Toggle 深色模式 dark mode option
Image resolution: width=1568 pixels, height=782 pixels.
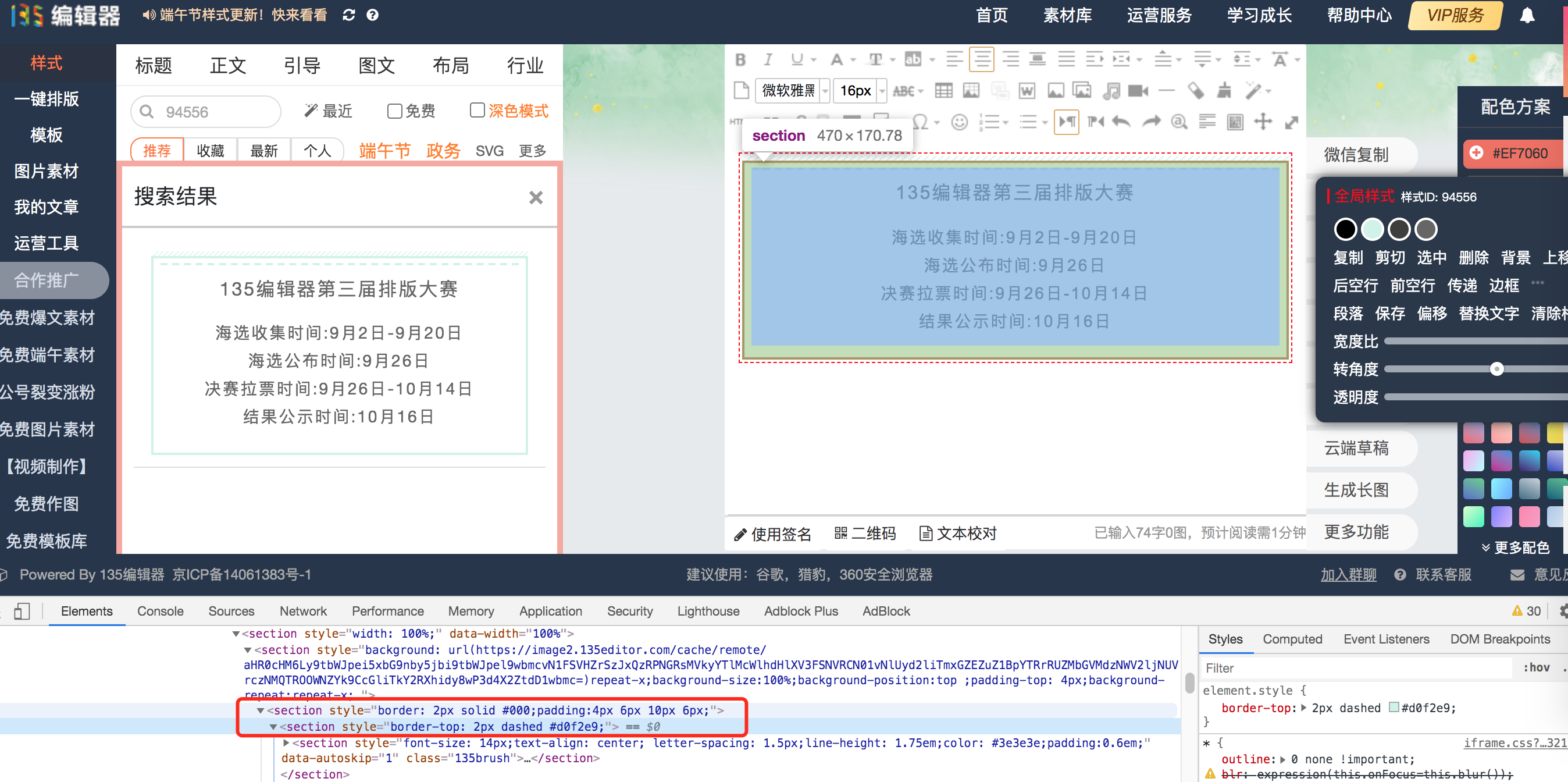click(x=477, y=111)
